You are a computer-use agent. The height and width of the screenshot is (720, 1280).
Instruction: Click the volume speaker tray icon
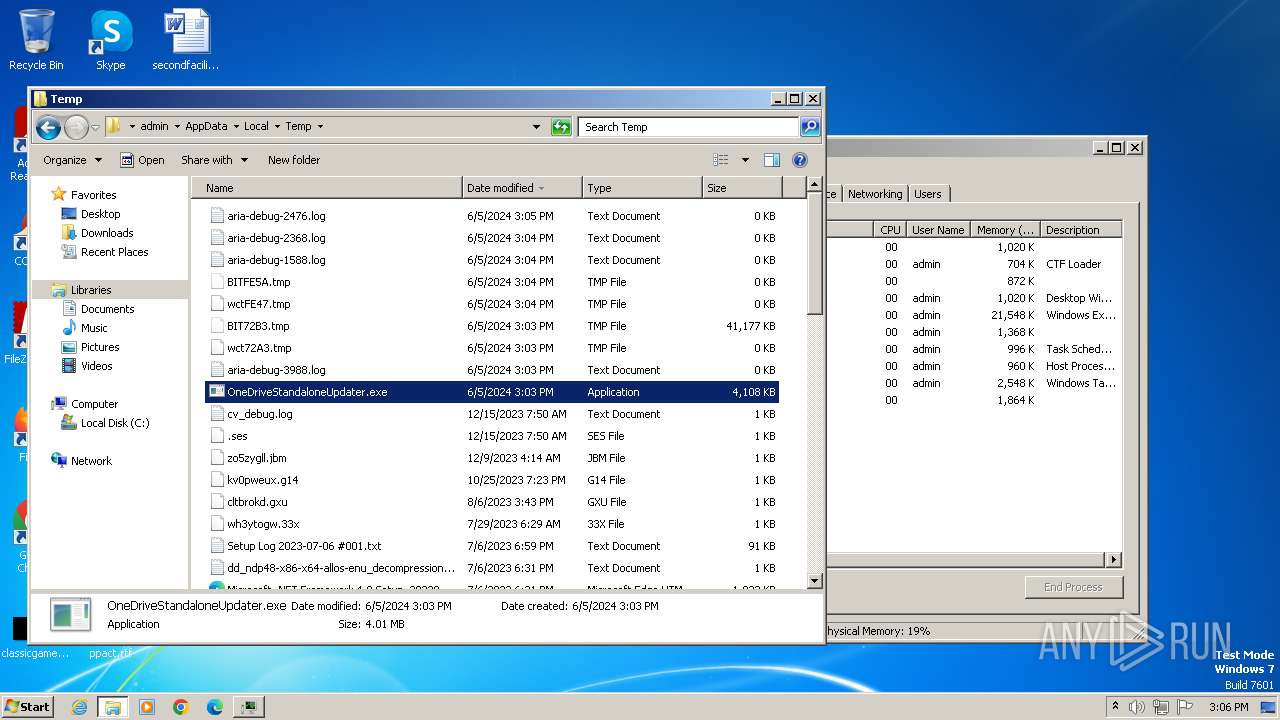tap(1137, 707)
